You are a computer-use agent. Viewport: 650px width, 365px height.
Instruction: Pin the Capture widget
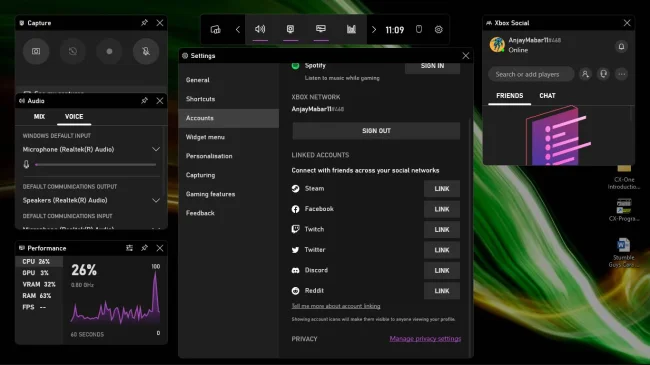click(x=144, y=23)
